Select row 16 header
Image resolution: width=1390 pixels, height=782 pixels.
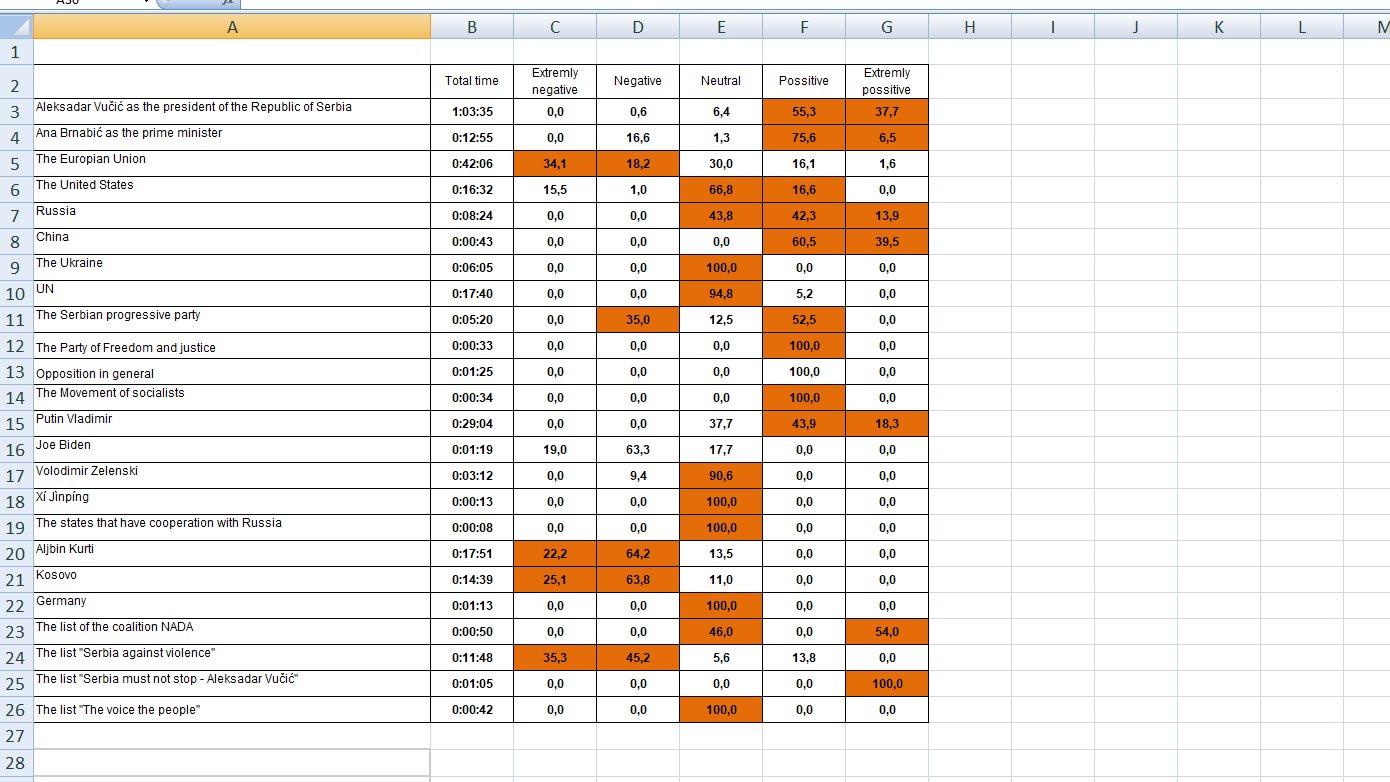(16, 450)
